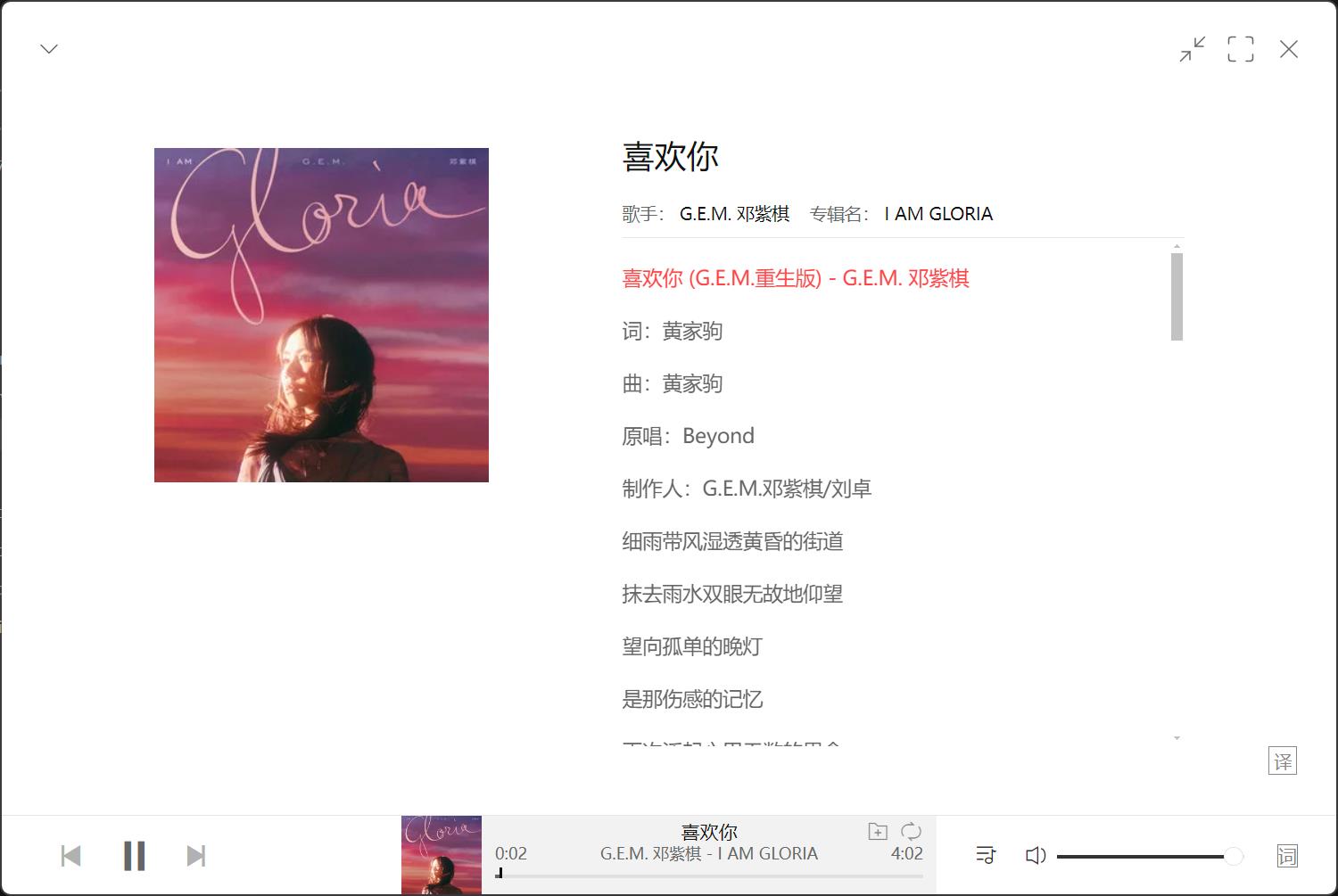Open the play queue list icon
This screenshot has height=896, width=1338.
tap(986, 855)
